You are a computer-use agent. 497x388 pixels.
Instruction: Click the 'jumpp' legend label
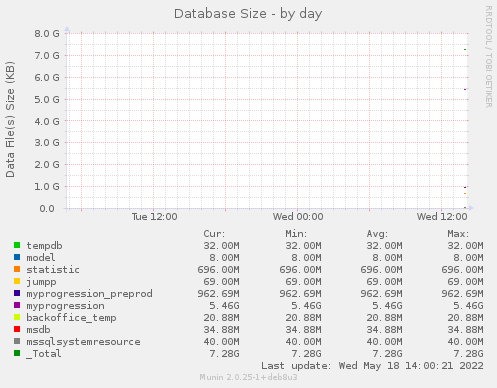41,282
